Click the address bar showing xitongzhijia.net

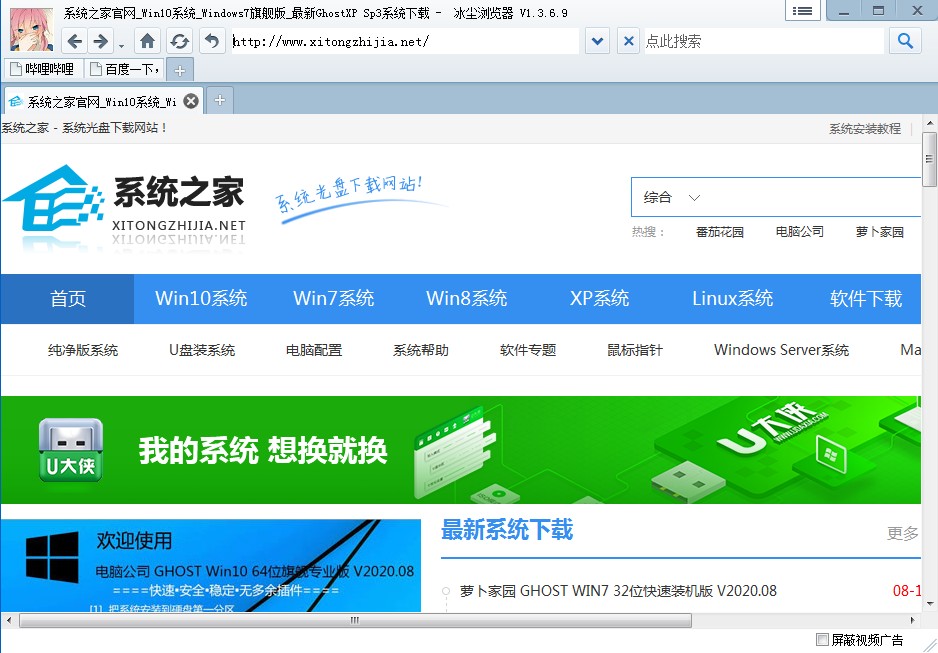click(x=405, y=41)
